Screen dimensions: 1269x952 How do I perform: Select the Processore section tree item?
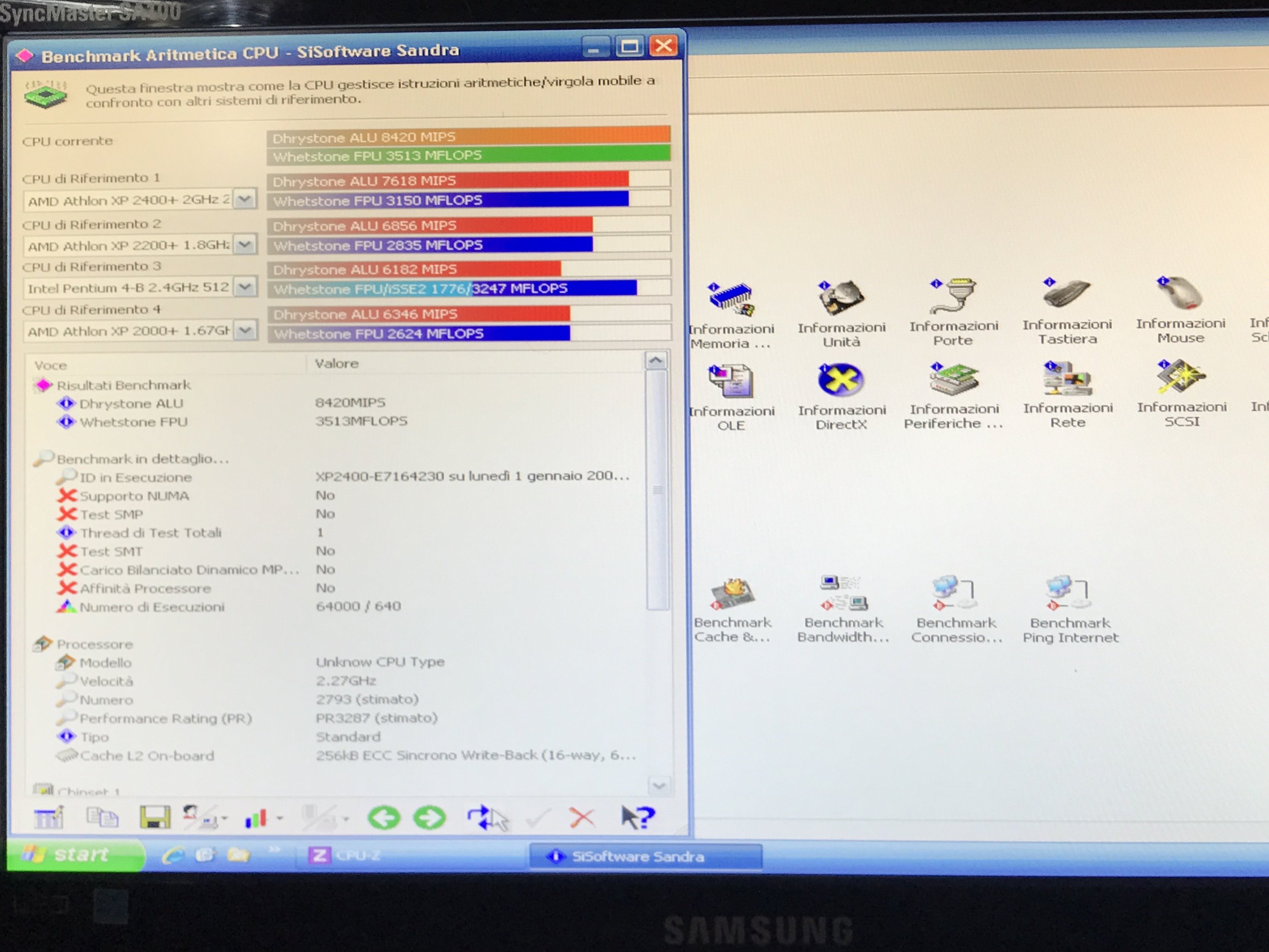tap(94, 644)
